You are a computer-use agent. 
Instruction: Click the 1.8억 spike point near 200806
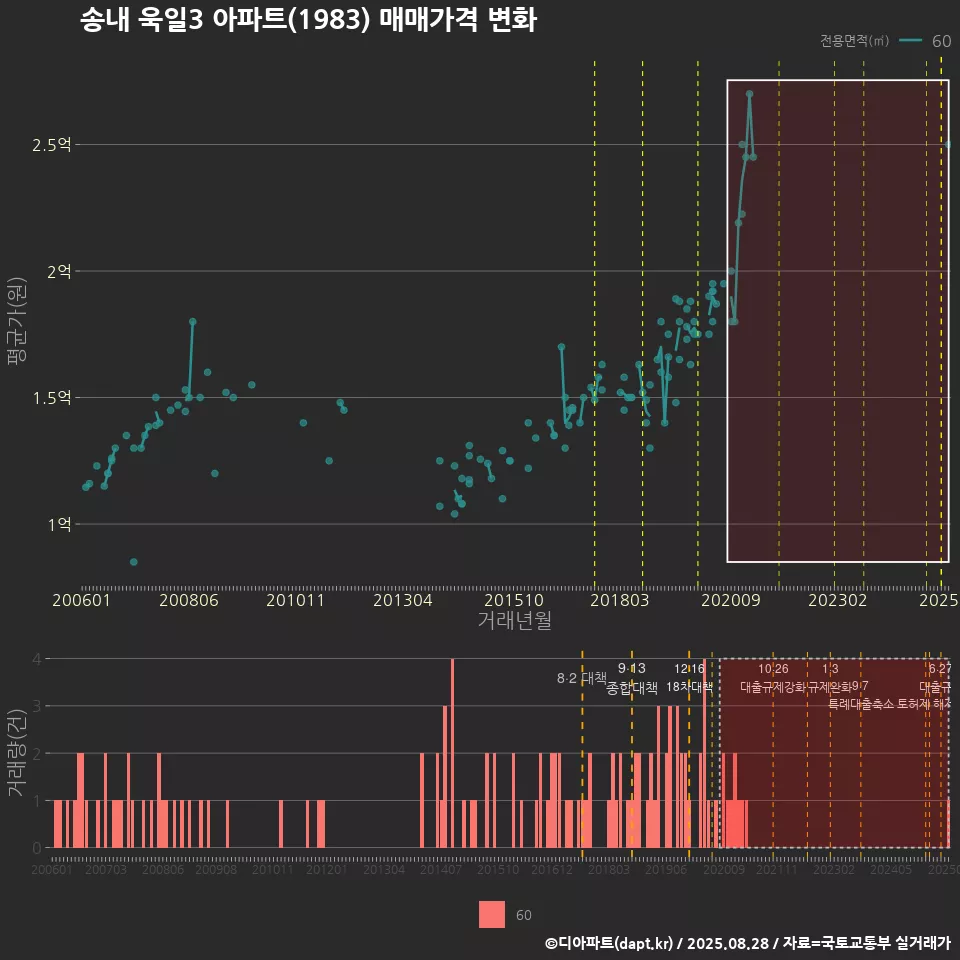[x=193, y=322]
